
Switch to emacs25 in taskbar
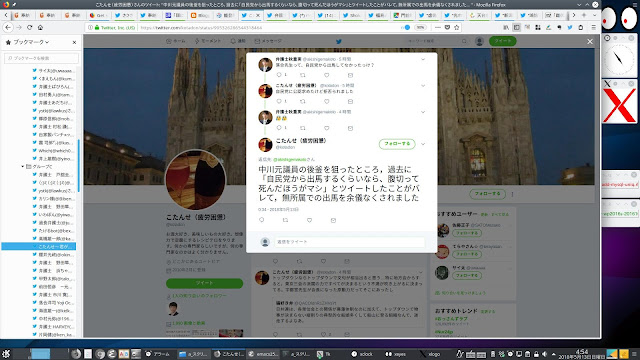(263, 354)
